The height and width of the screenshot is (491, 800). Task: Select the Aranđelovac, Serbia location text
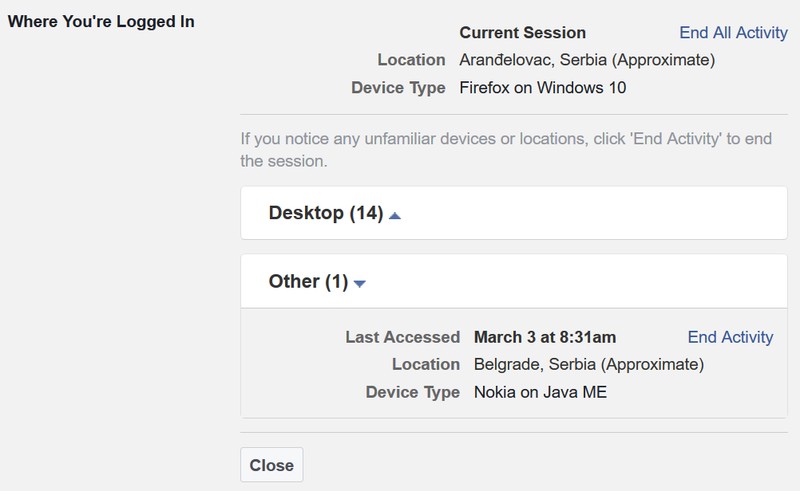pos(586,60)
